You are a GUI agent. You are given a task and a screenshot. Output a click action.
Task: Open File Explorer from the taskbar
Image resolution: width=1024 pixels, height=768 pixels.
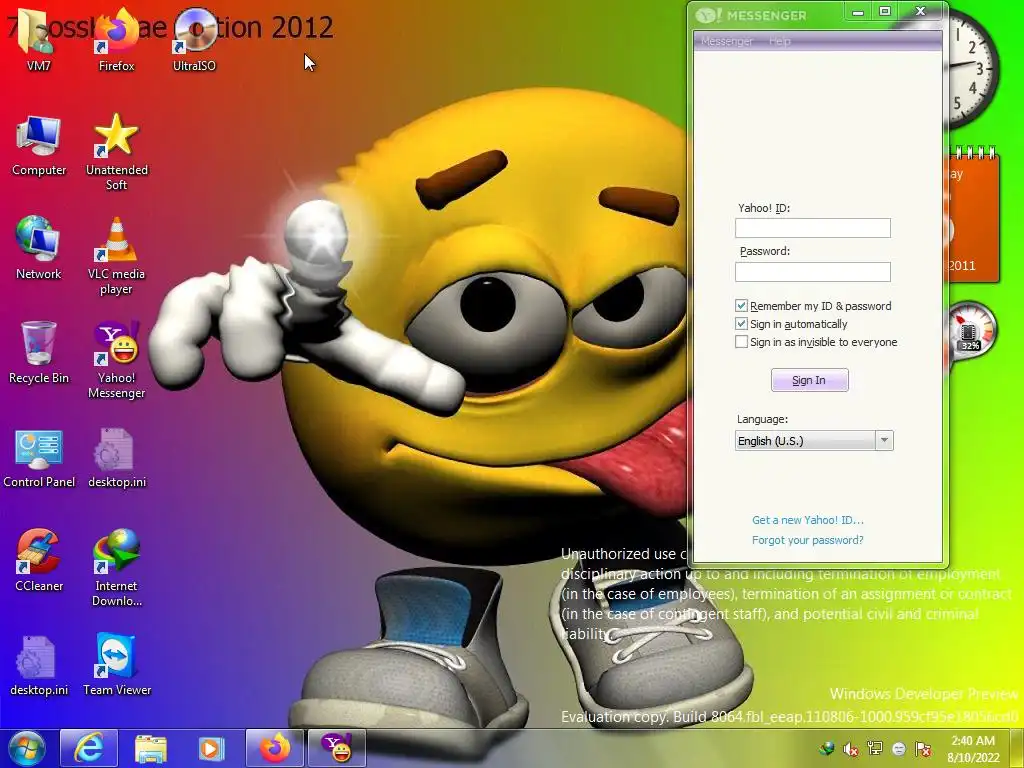151,748
